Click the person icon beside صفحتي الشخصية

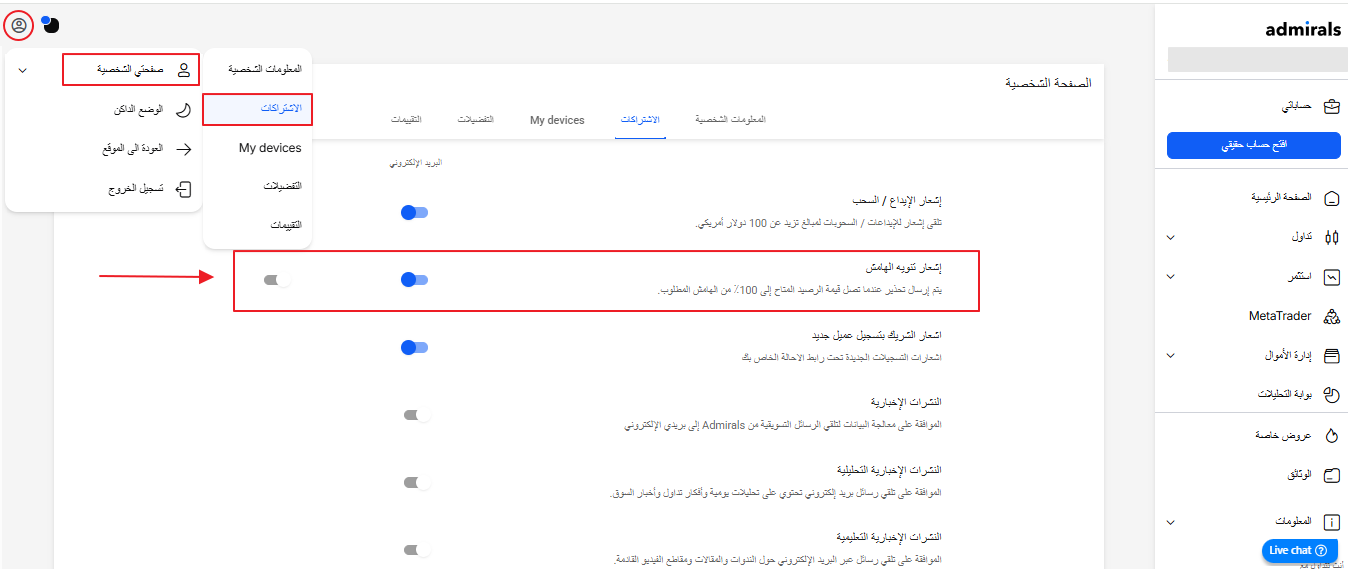click(x=183, y=70)
